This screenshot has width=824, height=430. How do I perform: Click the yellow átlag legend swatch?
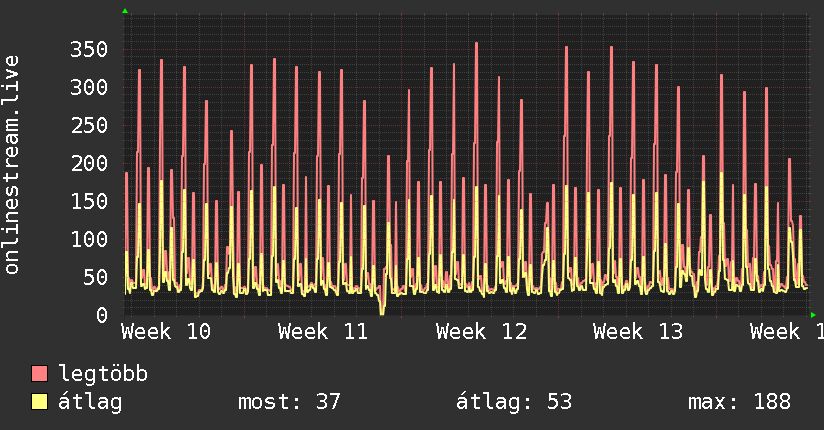click(x=39, y=402)
